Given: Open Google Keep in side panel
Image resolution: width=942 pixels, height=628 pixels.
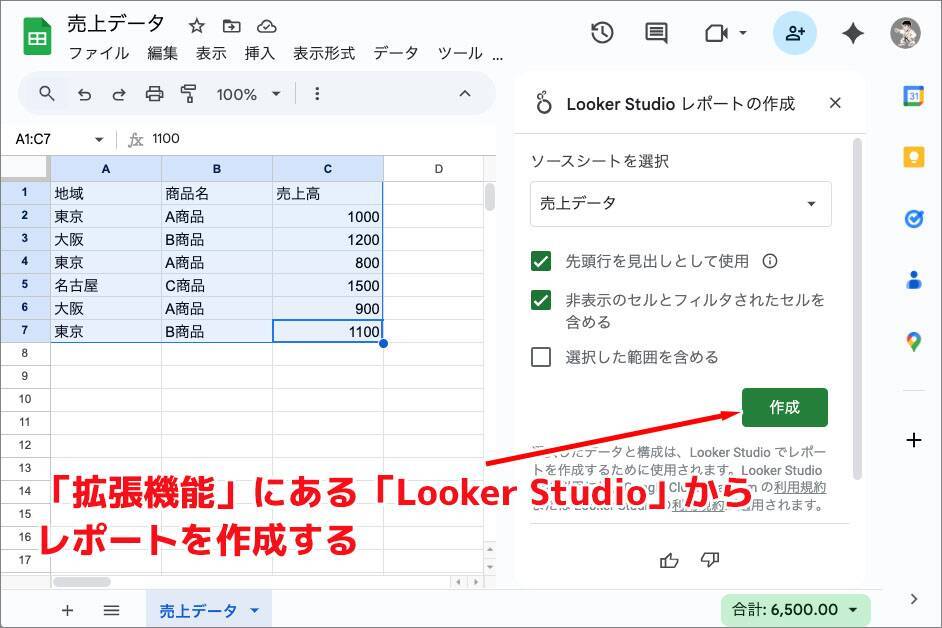Looking at the screenshot, I should pos(913,157).
